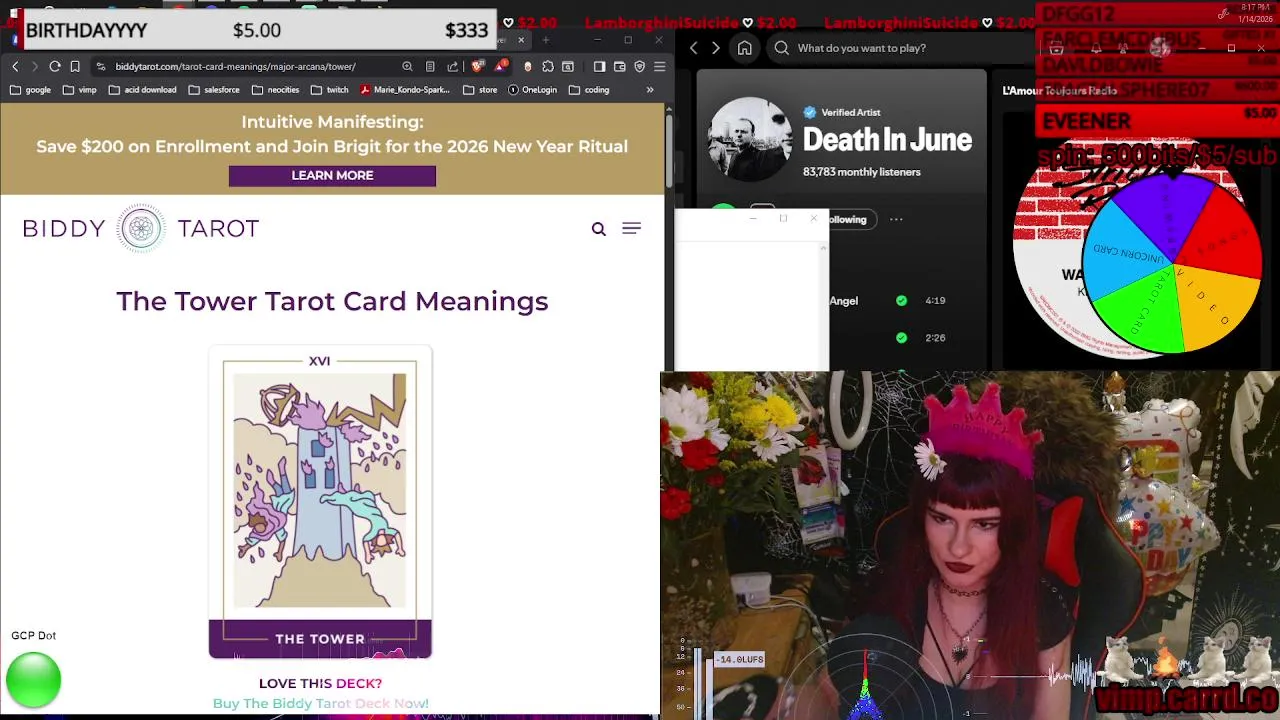
Task: Toggle saved check on the 2:26 track
Action: (x=902, y=338)
